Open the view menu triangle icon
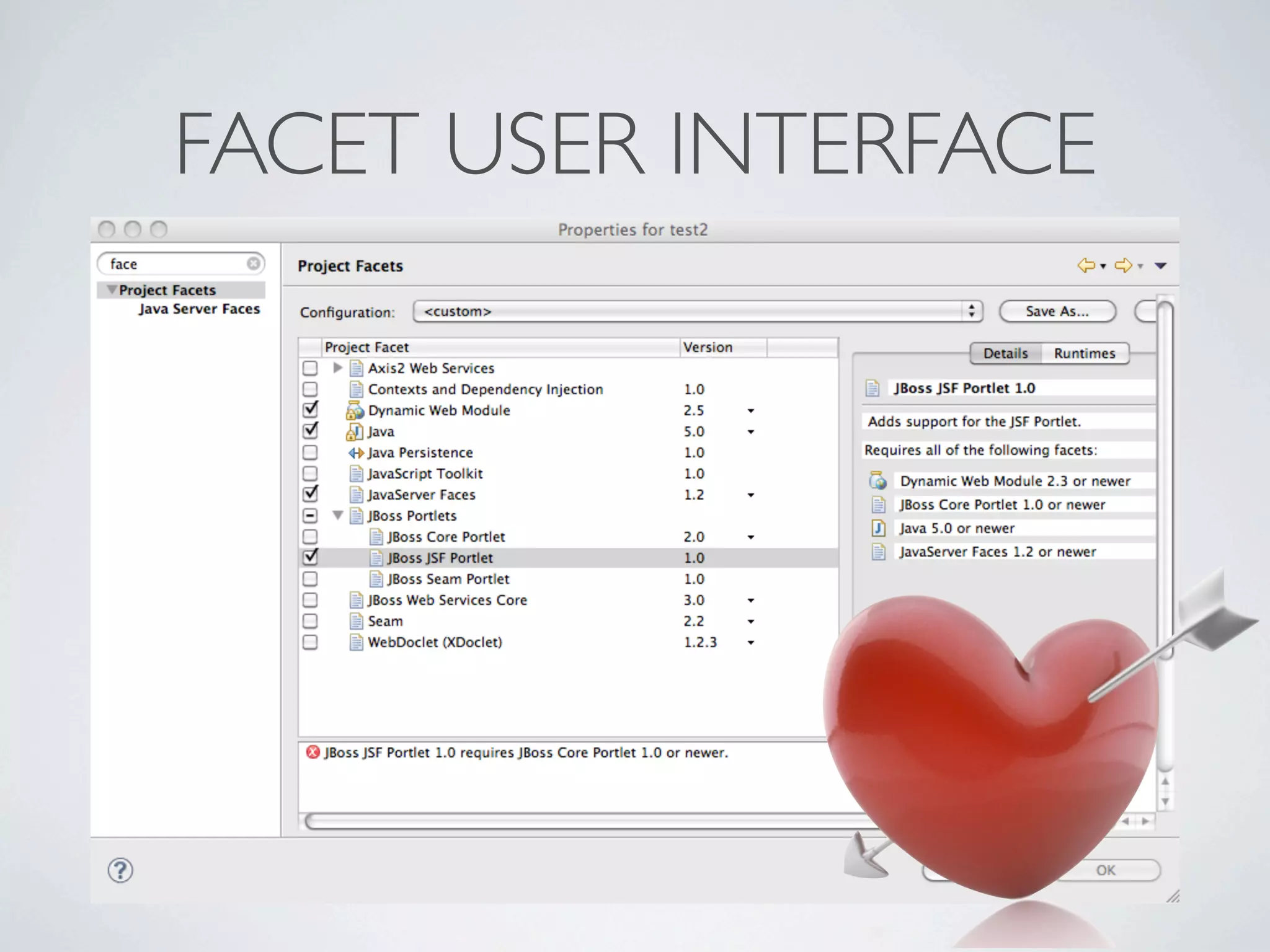The height and width of the screenshot is (952, 1270). [x=1161, y=266]
